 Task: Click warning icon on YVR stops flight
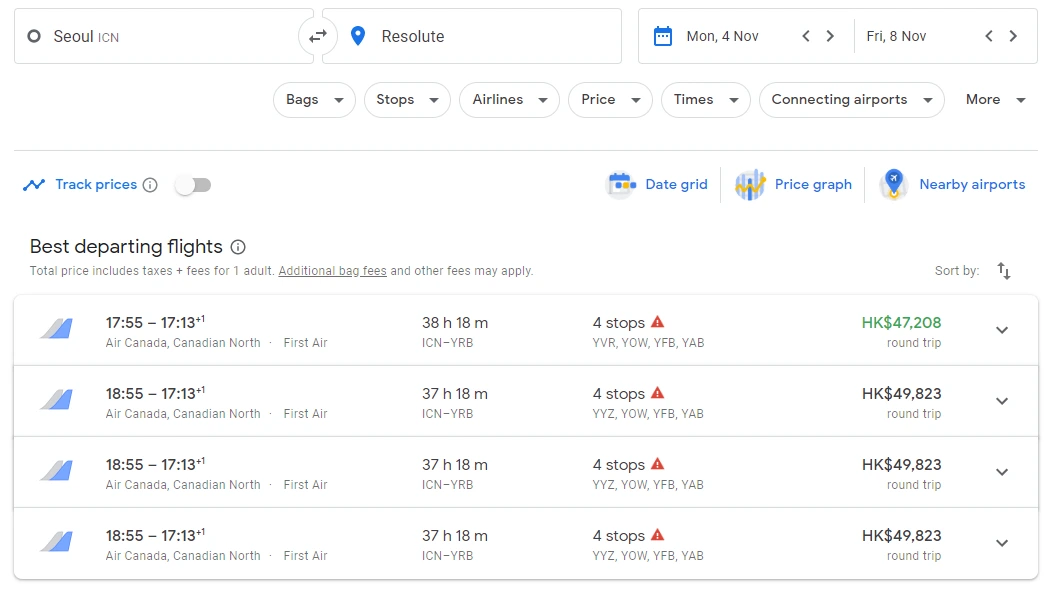[x=658, y=322]
